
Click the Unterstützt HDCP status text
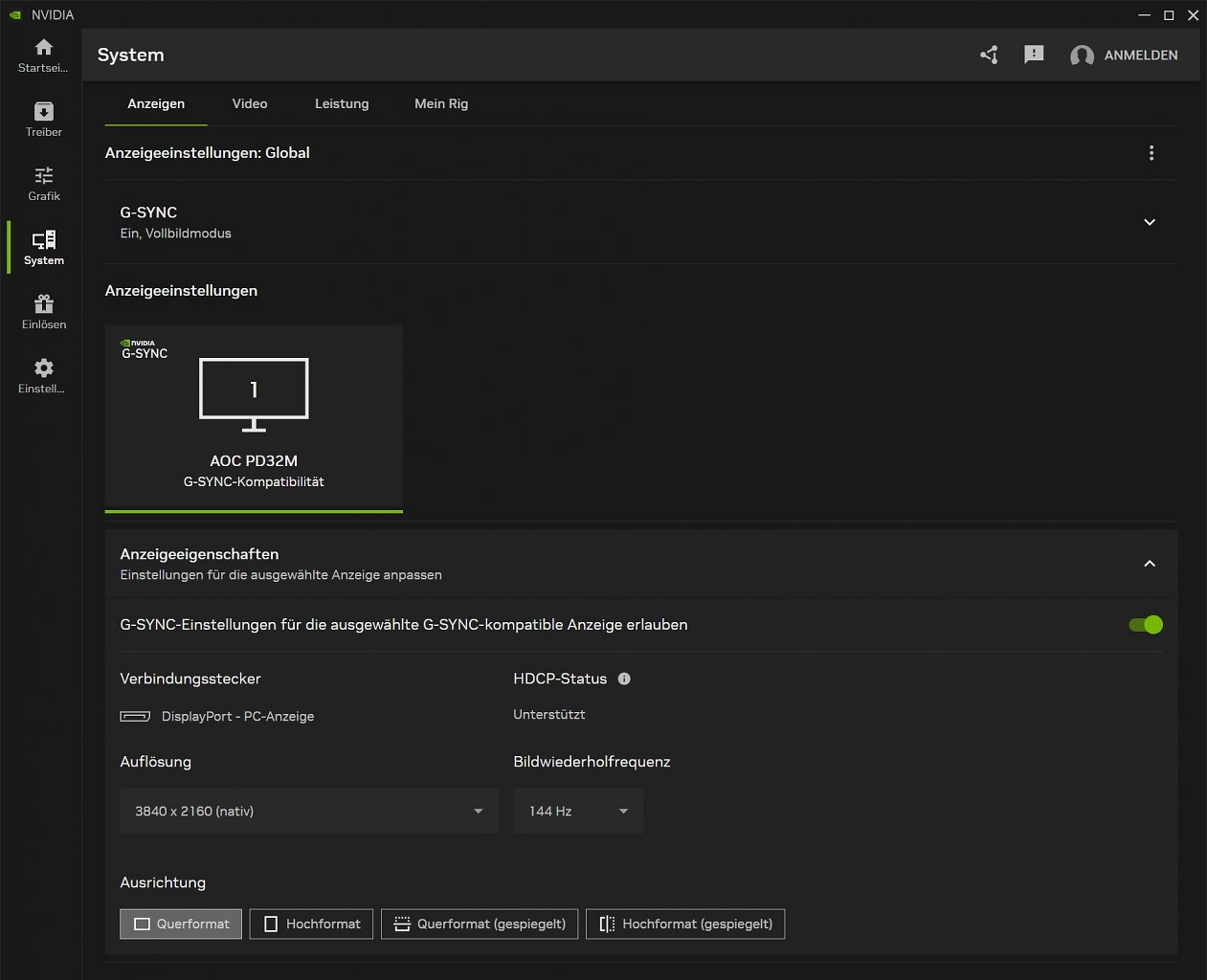coord(549,715)
